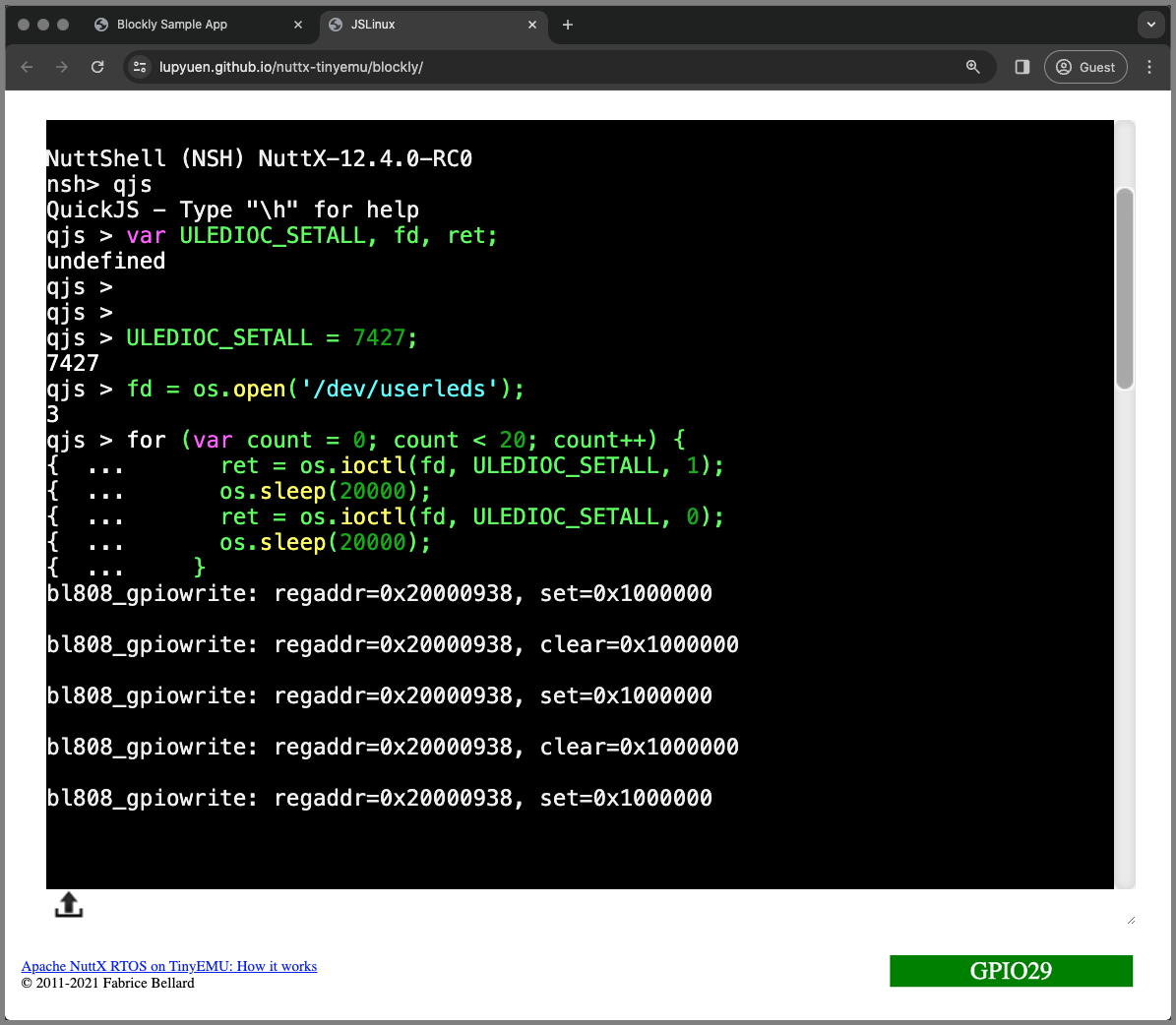Image resolution: width=1176 pixels, height=1025 pixels.
Task: Click the green GPIO29 indicator
Action: point(1011,970)
